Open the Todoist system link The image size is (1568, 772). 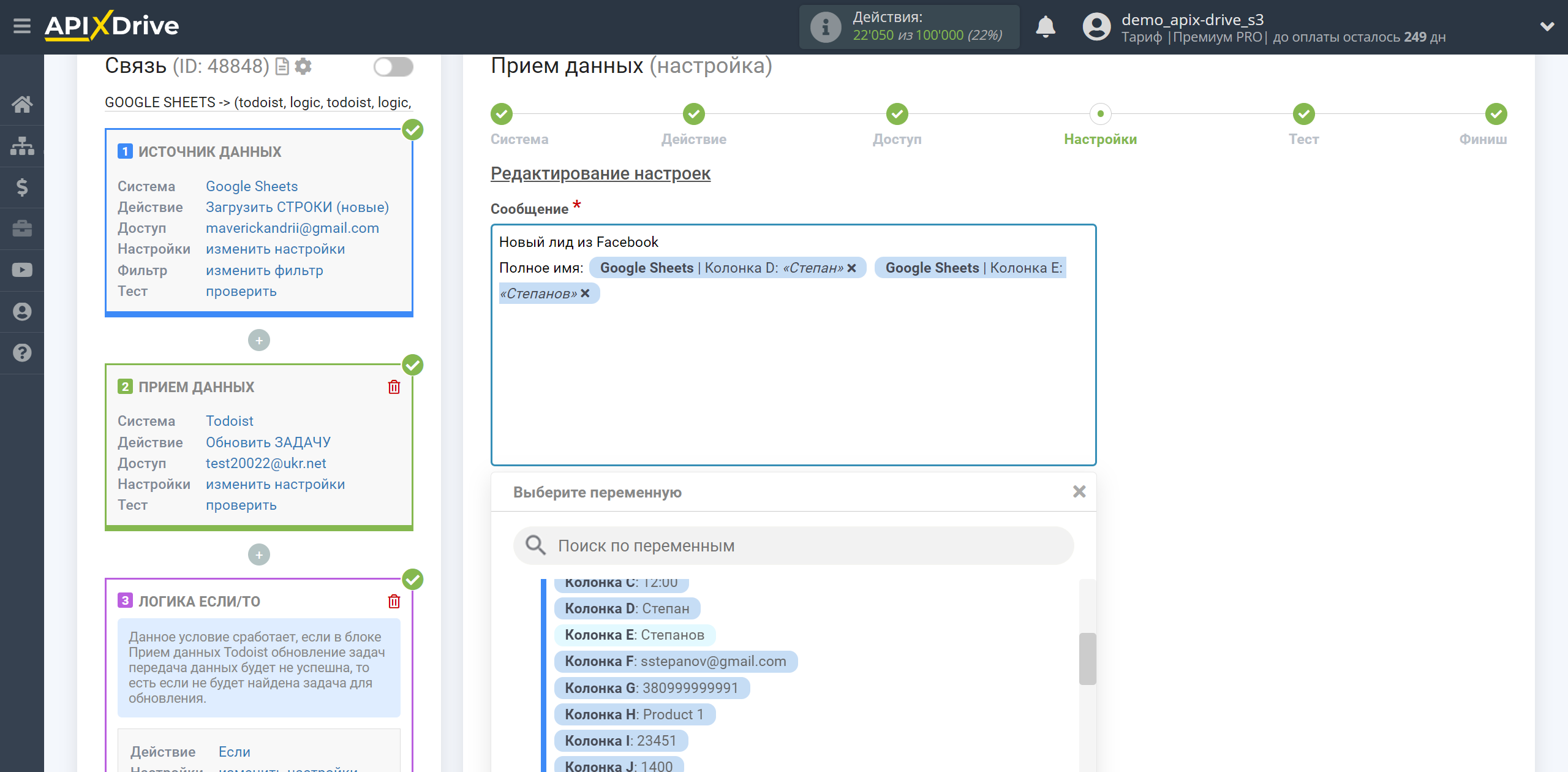click(230, 421)
